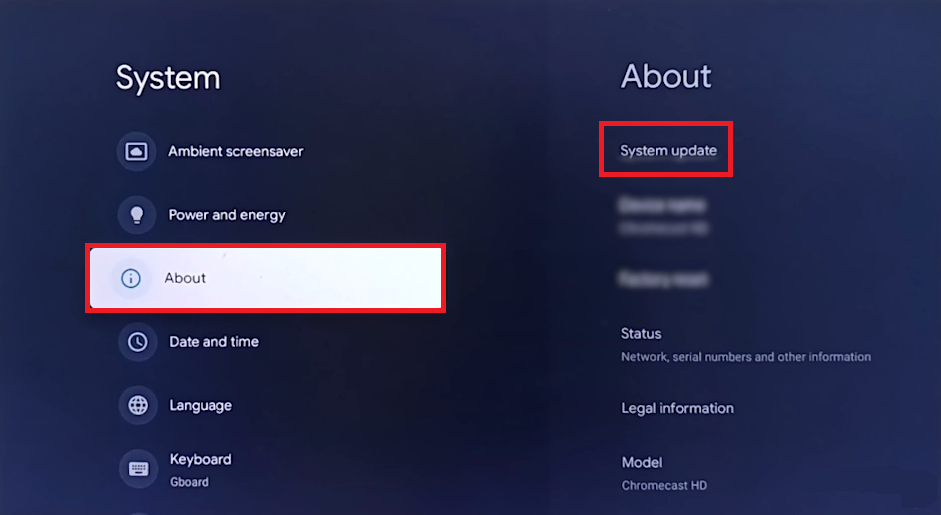This screenshot has height=515, width=941.
Task: Open Ambient screensaver settings
Action: [235, 152]
